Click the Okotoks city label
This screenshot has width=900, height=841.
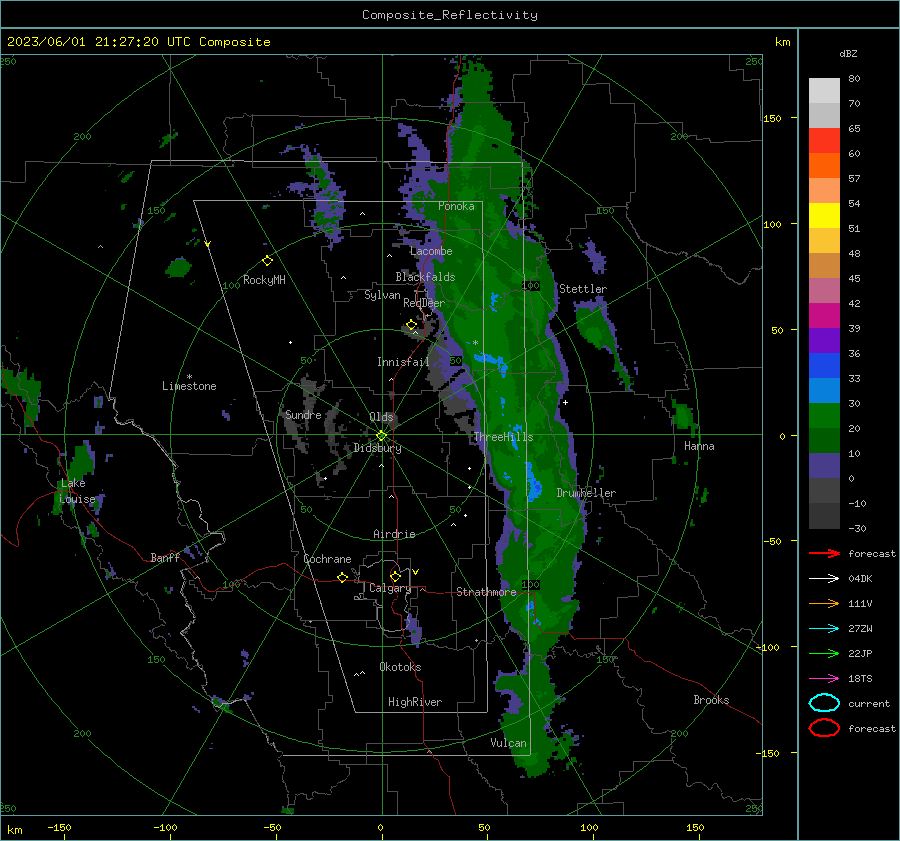400,667
